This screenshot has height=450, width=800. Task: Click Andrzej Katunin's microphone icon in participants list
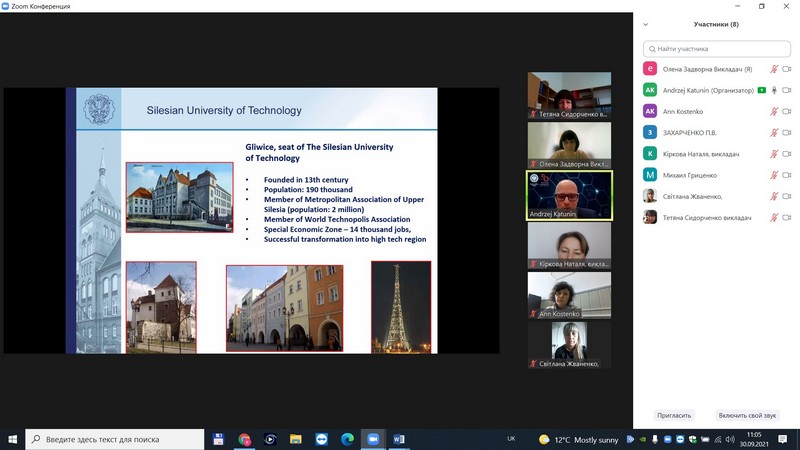coord(774,90)
